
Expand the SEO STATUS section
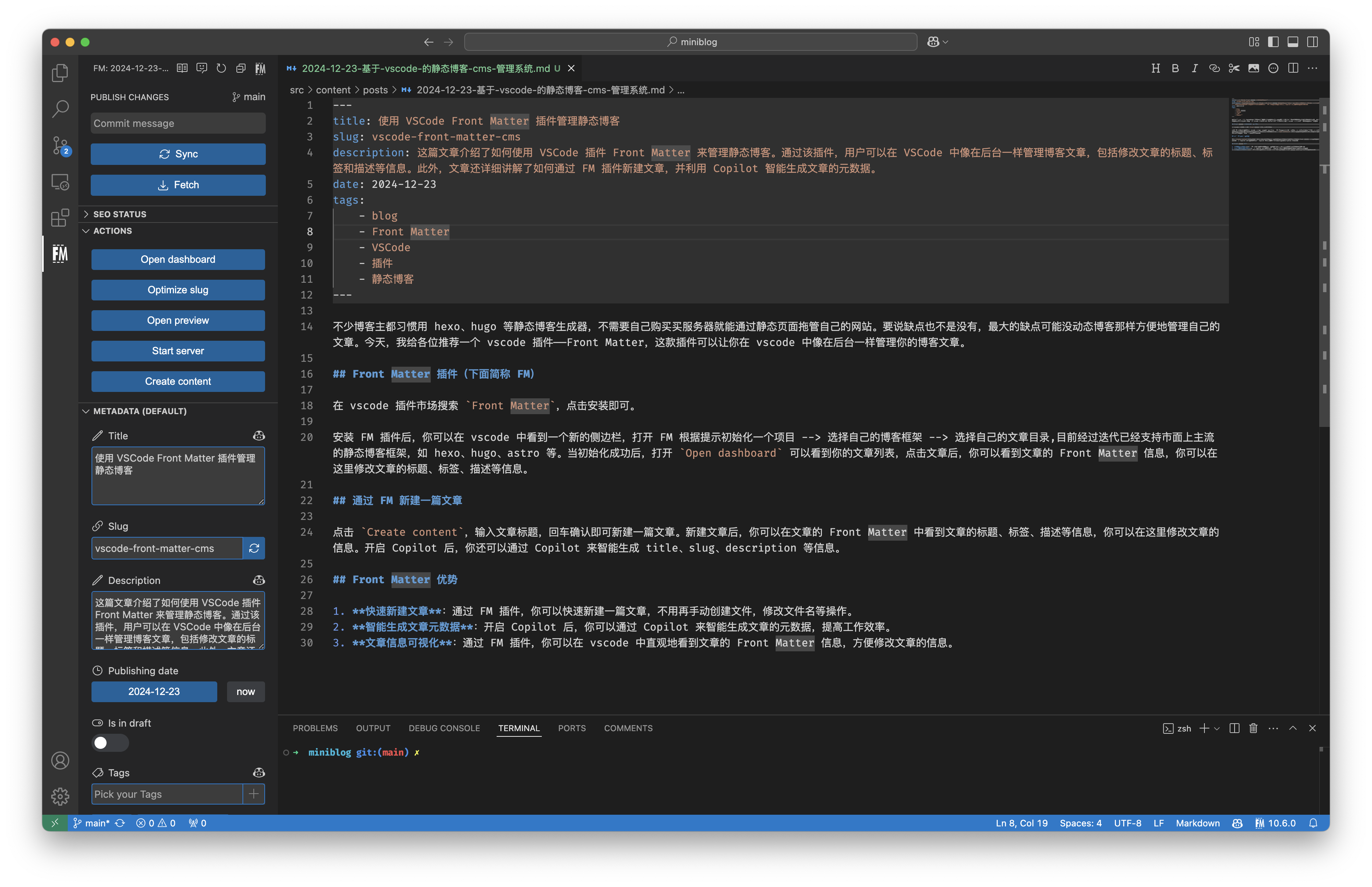tap(178, 214)
